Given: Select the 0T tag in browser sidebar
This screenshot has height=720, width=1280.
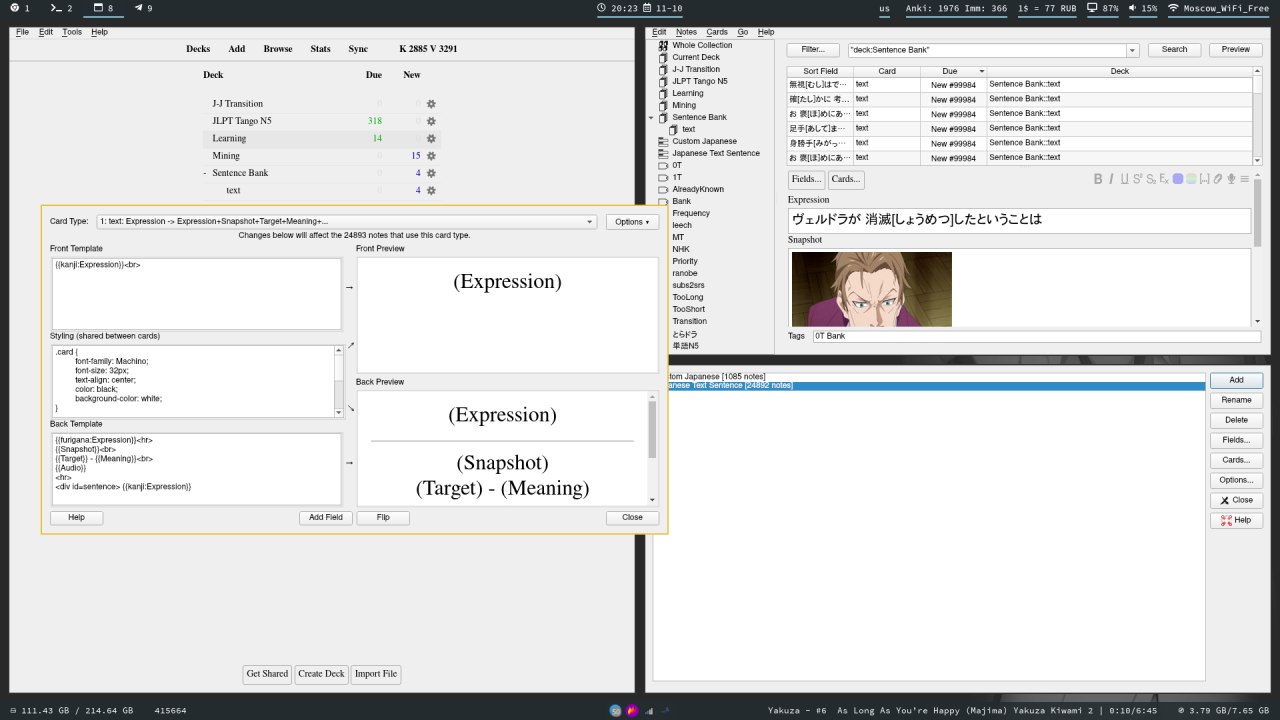Looking at the screenshot, I should (677, 165).
